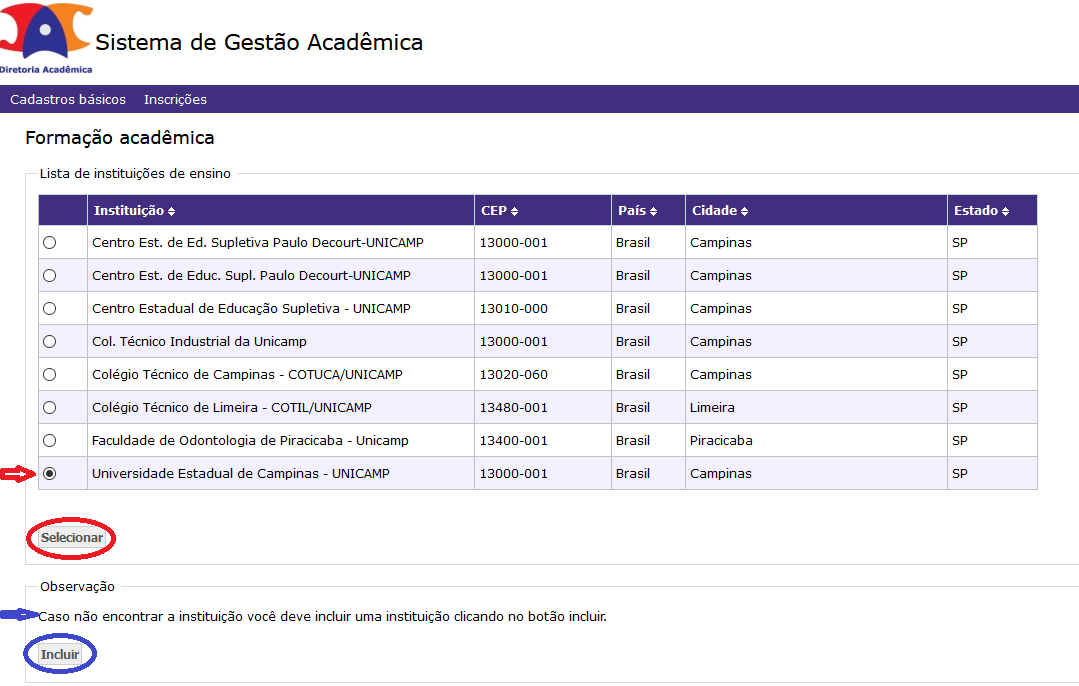Open the Inscrições menu
1079x686 pixels.
coord(175,100)
